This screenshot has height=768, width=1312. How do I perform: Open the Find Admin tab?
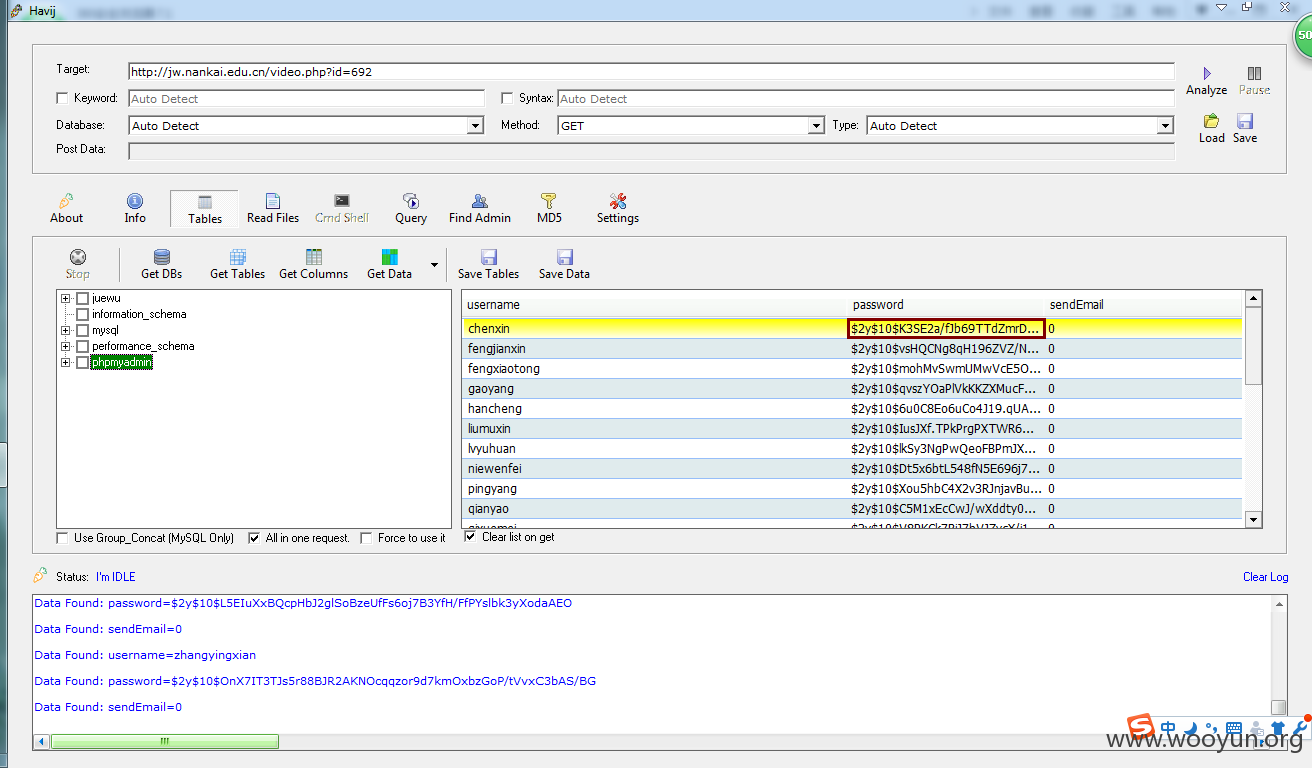point(480,208)
